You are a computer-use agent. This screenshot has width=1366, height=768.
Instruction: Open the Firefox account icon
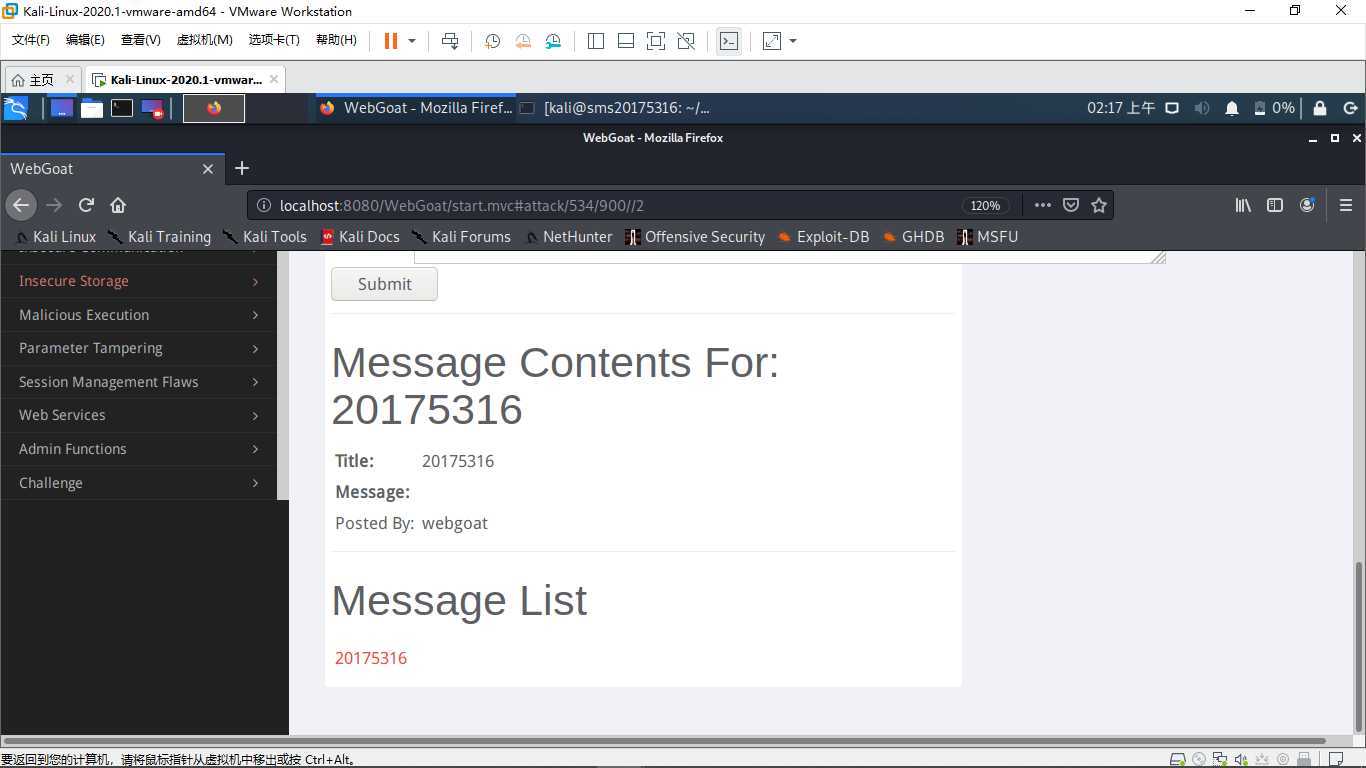coord(1307,205)
